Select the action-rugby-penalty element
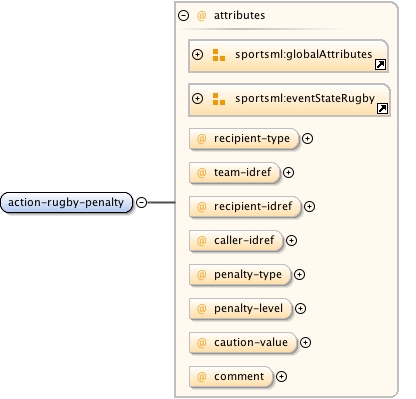Screen dimensions: 416x399 click(x=66, y=202)
